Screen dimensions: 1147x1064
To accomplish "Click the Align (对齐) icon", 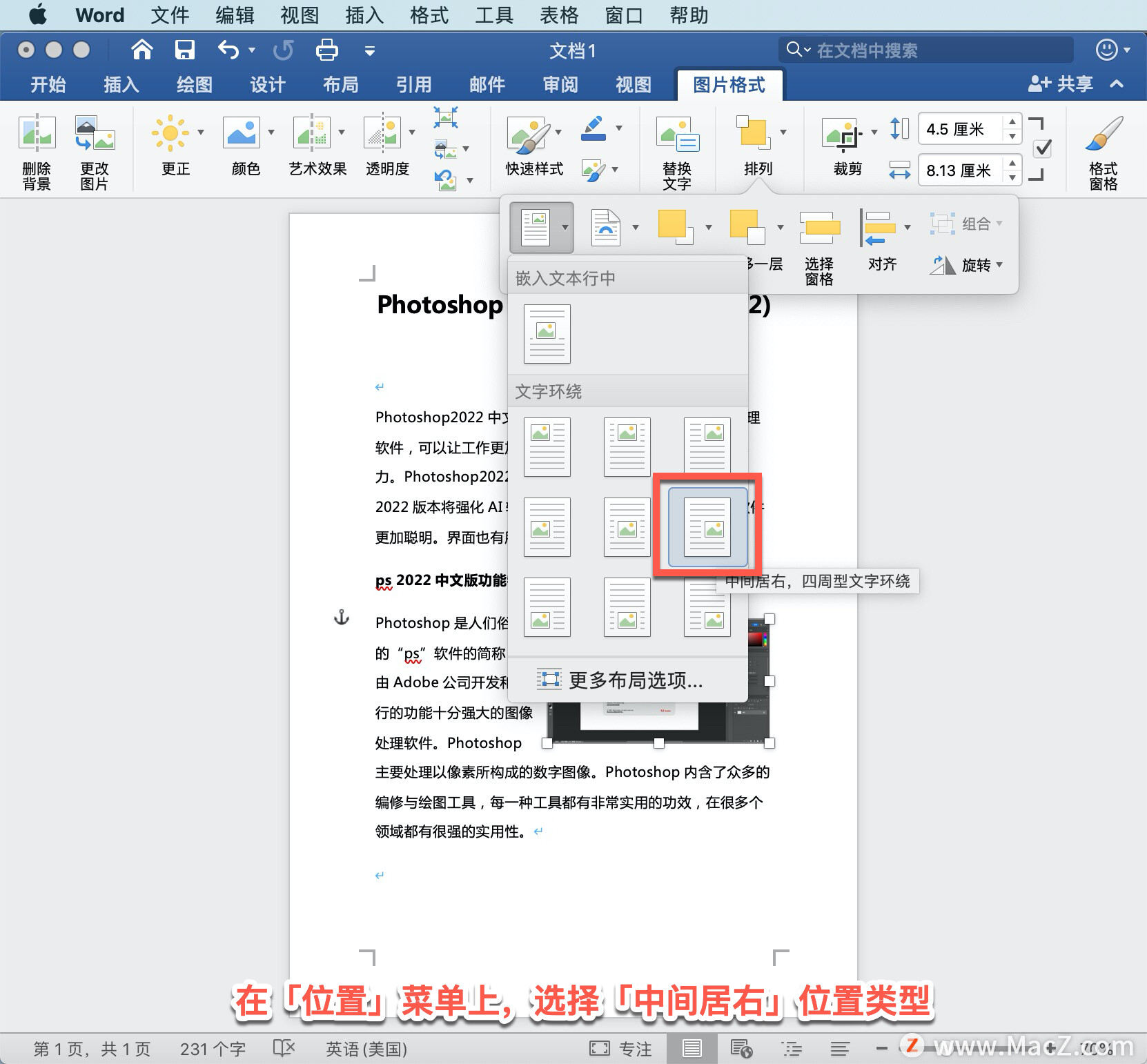I will tap(878, 228).
